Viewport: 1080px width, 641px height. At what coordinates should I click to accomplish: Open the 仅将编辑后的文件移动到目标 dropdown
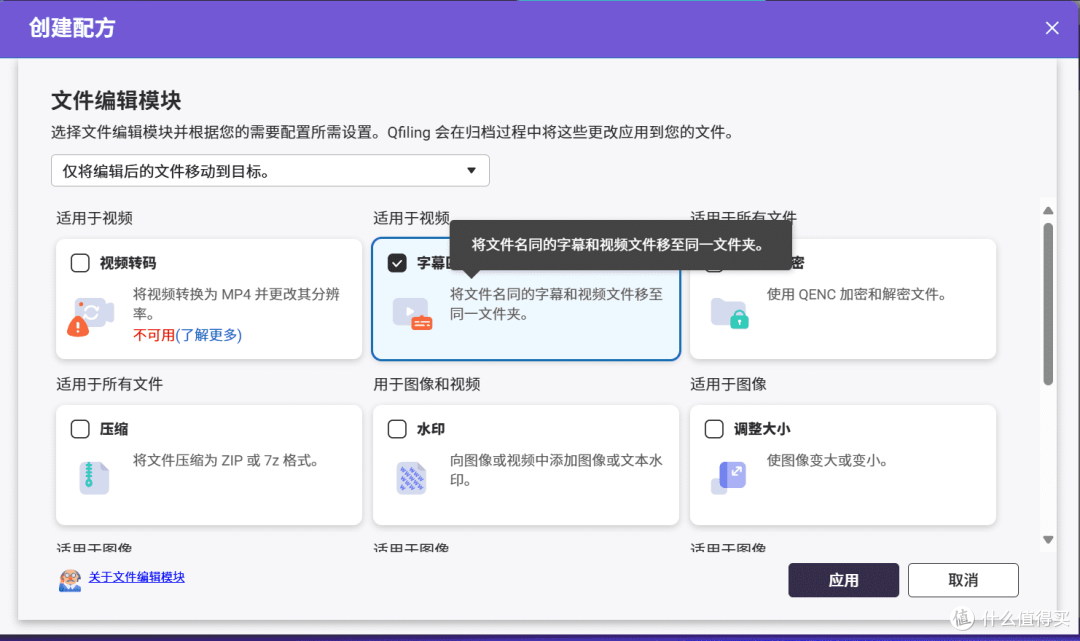tap(270, 171)
